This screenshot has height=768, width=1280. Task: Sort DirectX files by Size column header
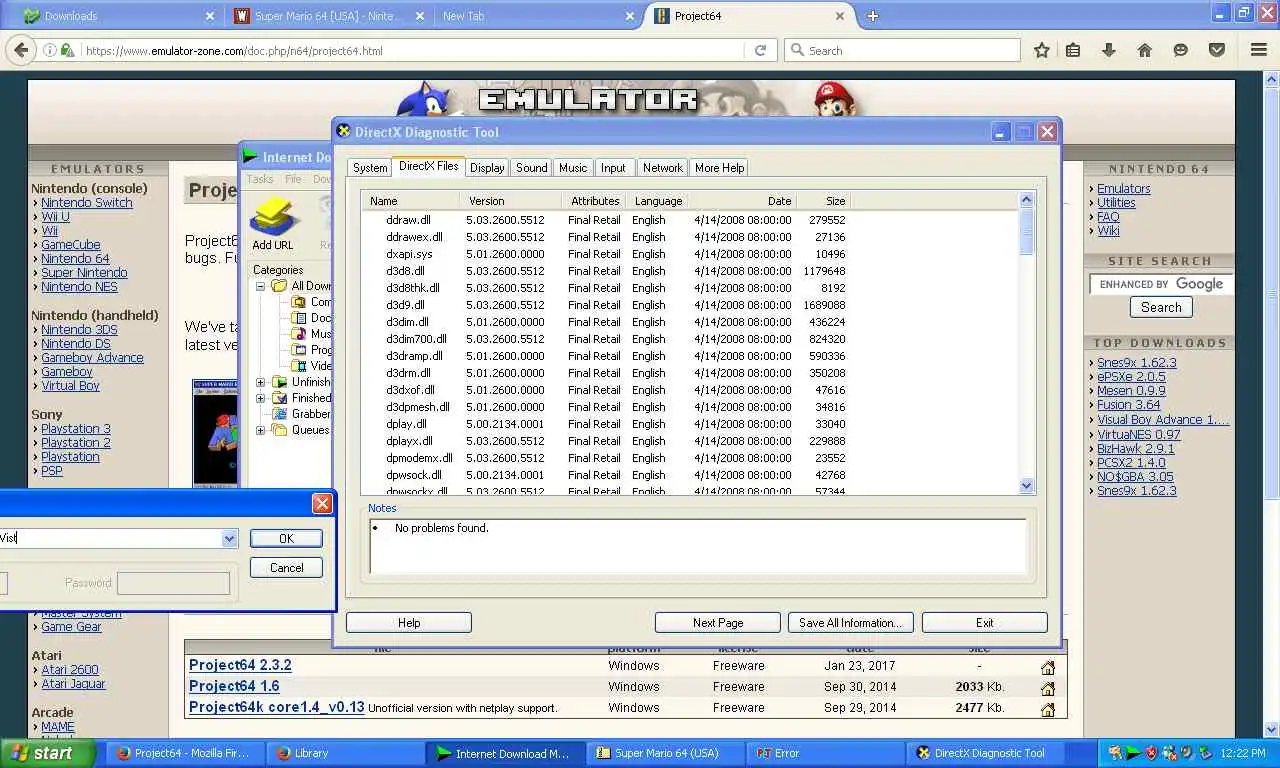(822, 201)
